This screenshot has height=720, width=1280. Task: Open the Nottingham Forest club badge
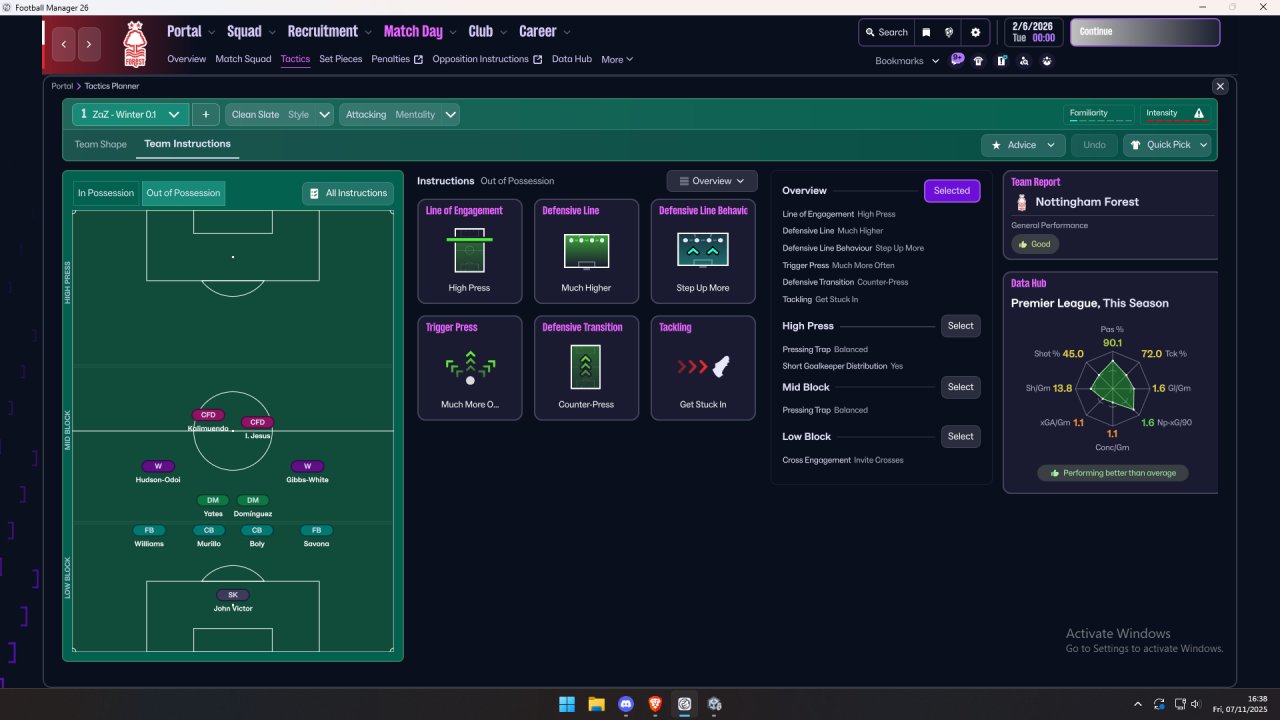point(134,44)
